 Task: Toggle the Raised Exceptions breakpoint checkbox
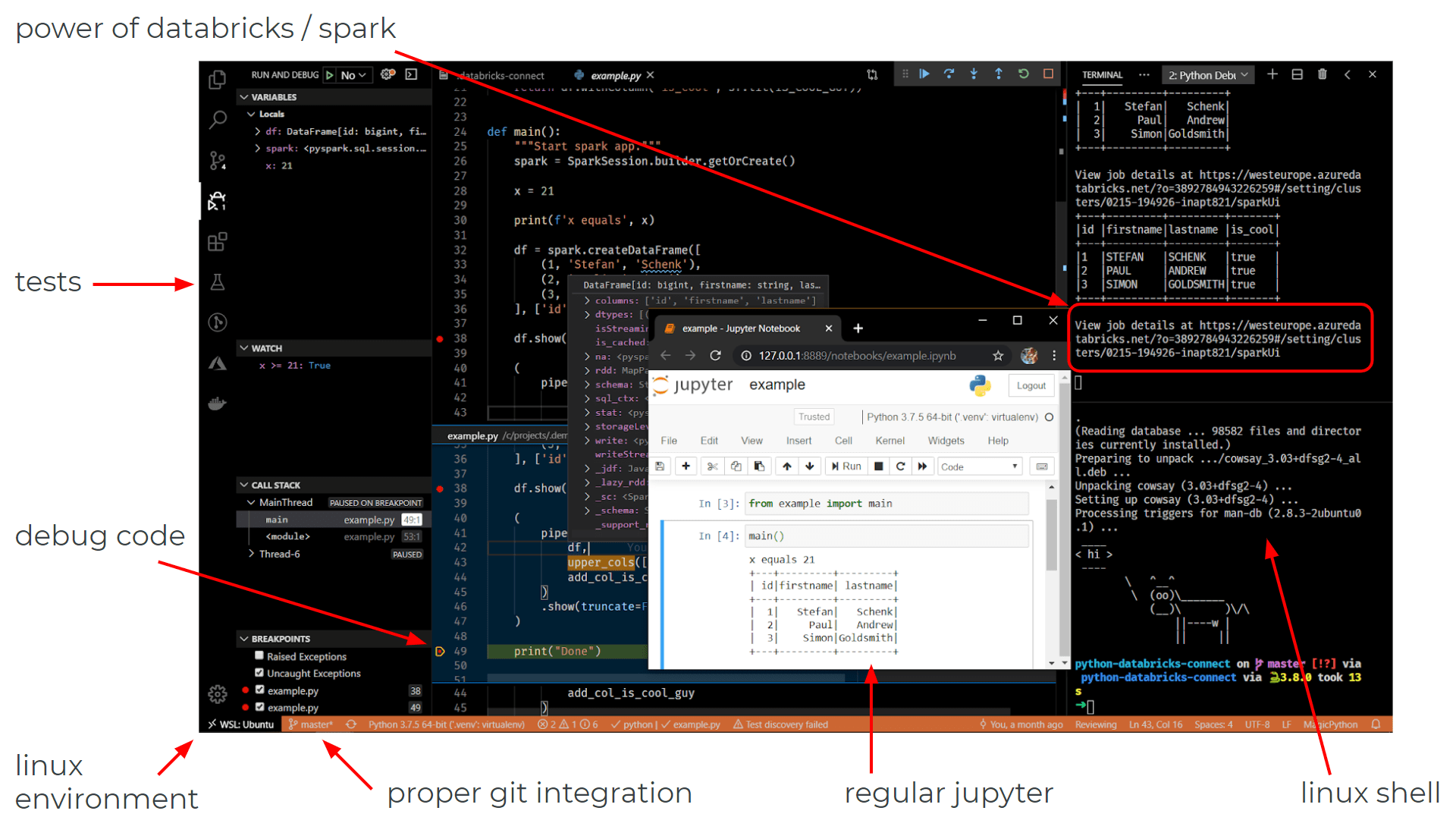click(x=259, y=655)
